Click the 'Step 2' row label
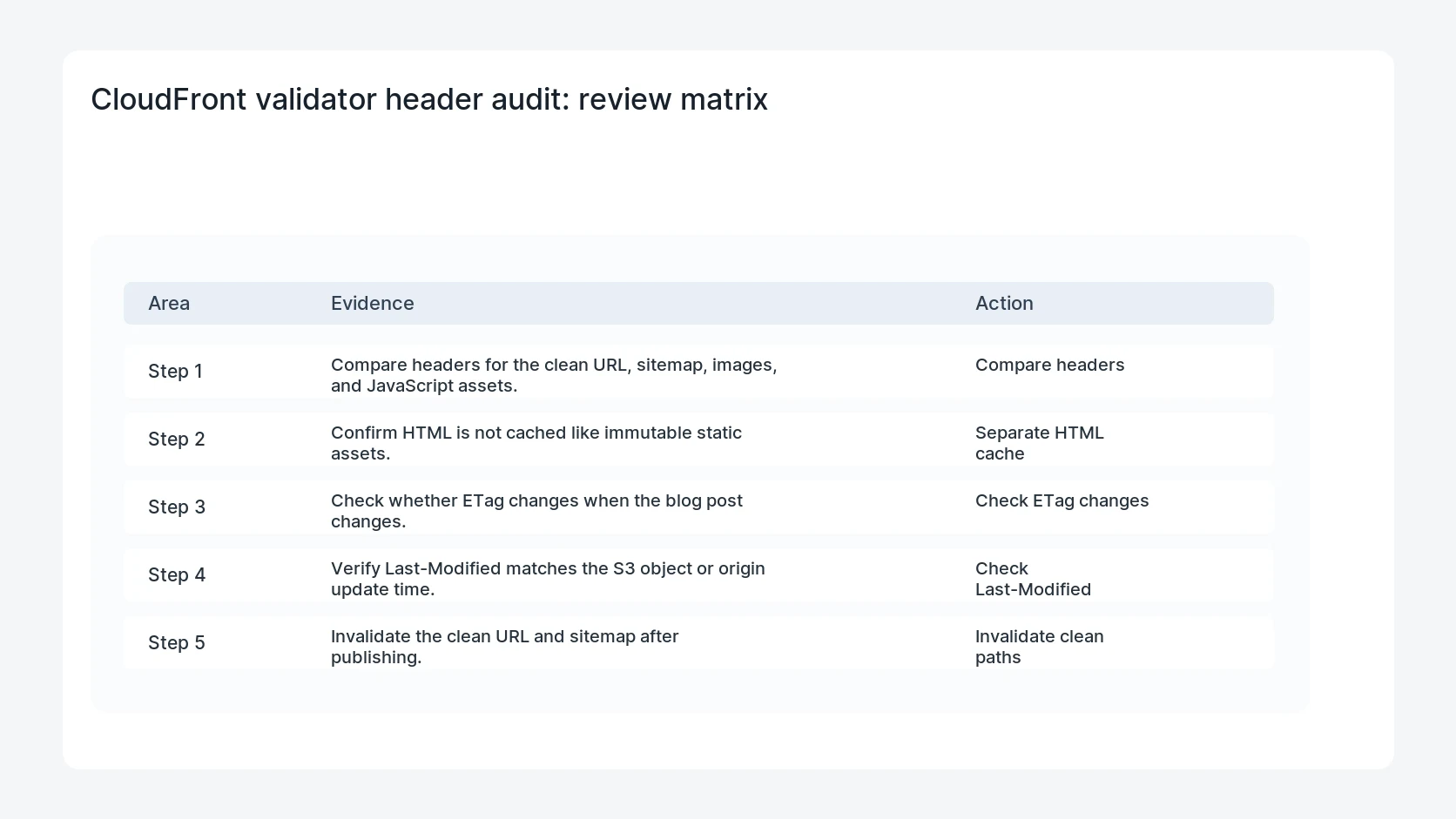Screen dimensions: 1456x819 pyautogui.click(x=177, y=439)
